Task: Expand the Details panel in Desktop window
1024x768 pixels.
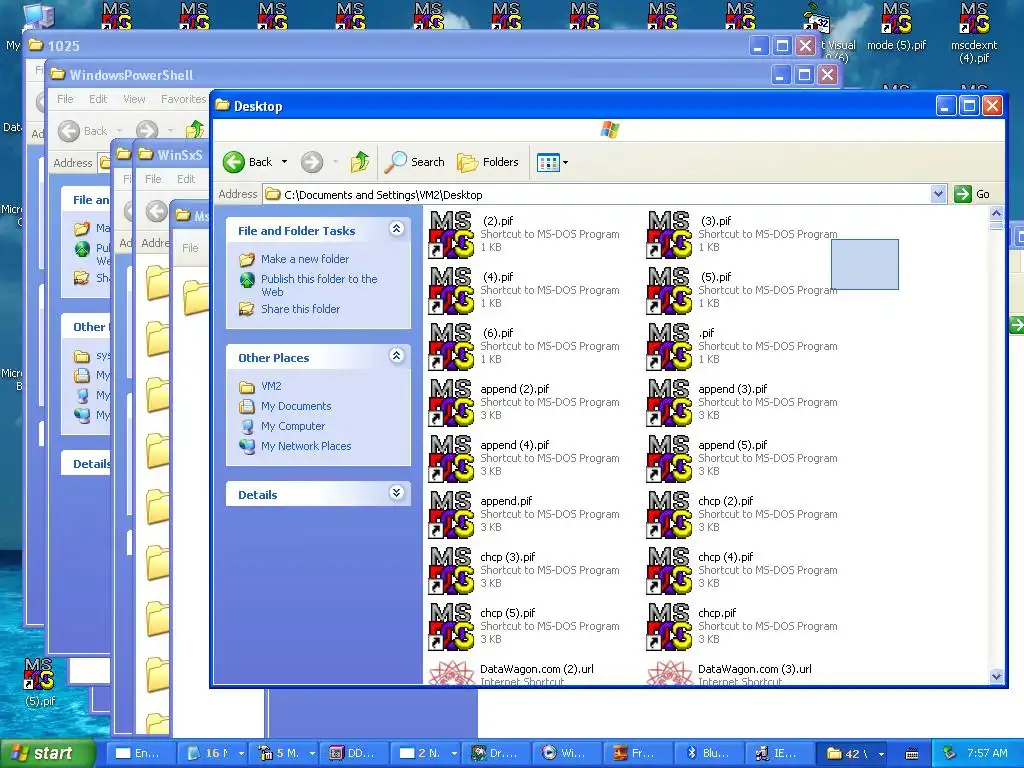Action: pos(396,492)
